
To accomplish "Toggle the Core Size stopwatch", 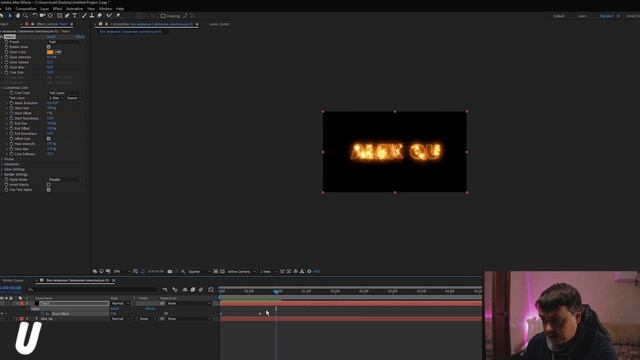I will (6, 72).
